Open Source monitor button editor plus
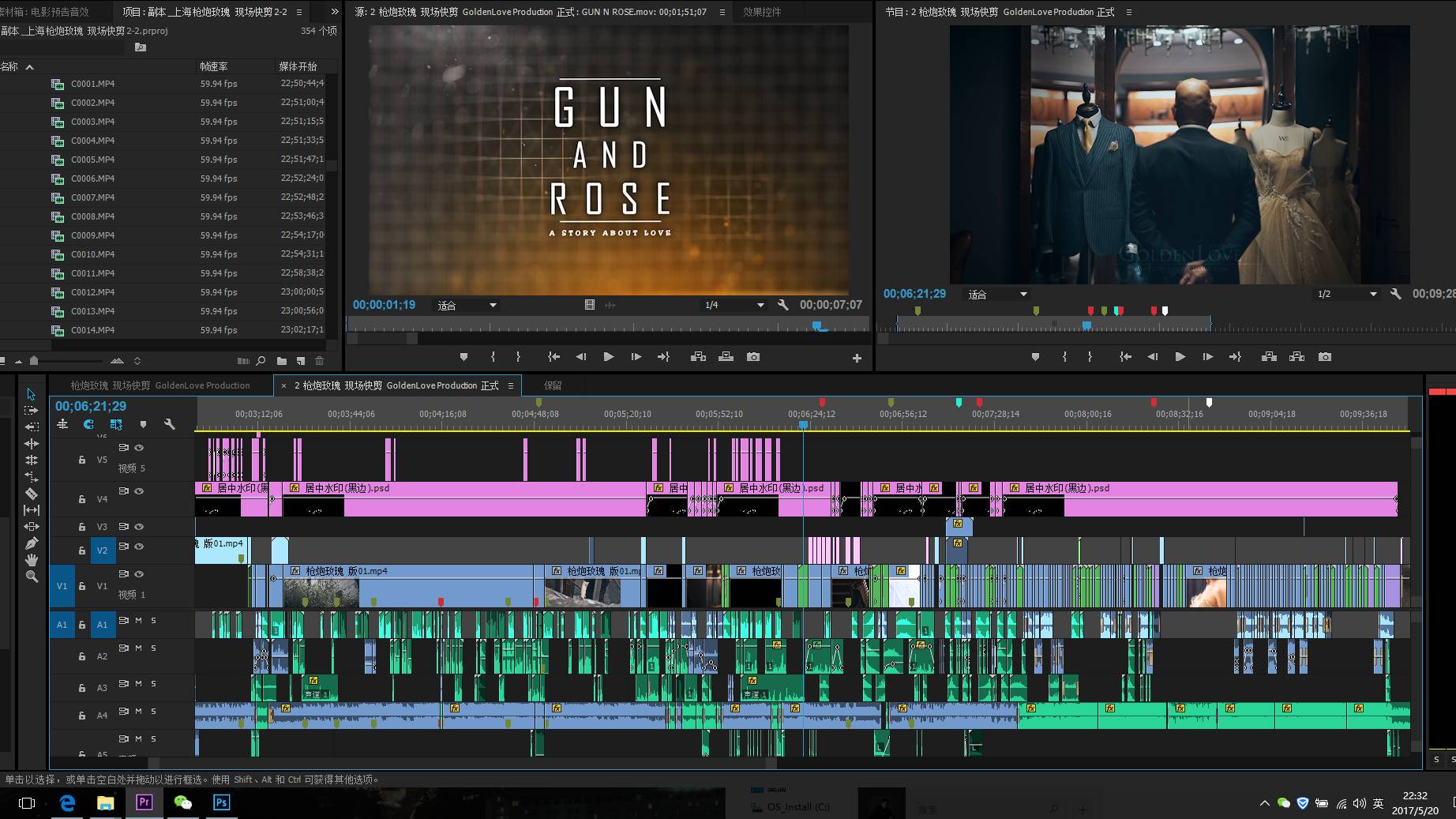This screenshot has width=1456, height=819. pyautogui.click(x=857, y=358)
